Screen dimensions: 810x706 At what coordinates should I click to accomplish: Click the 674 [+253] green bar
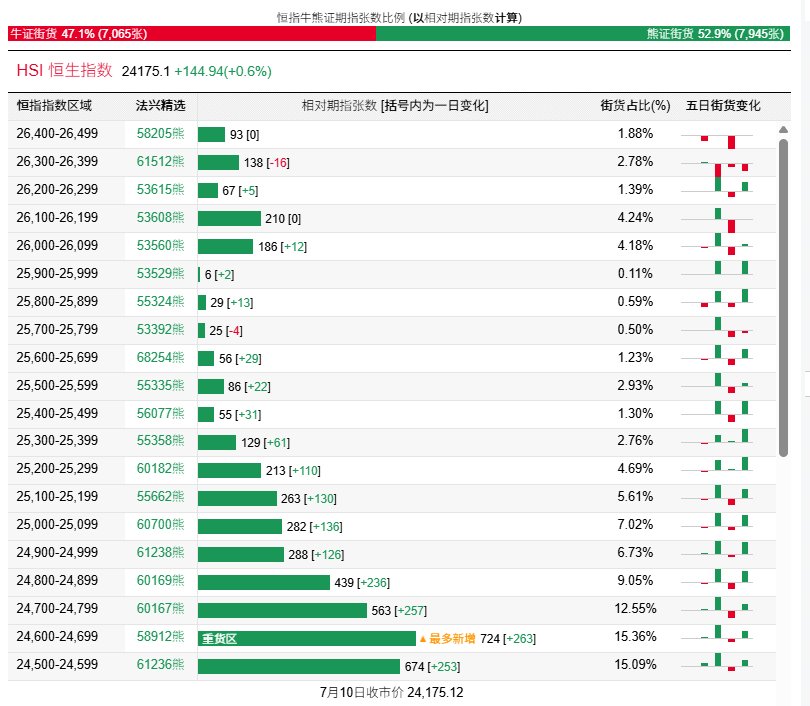click(299, 667)
